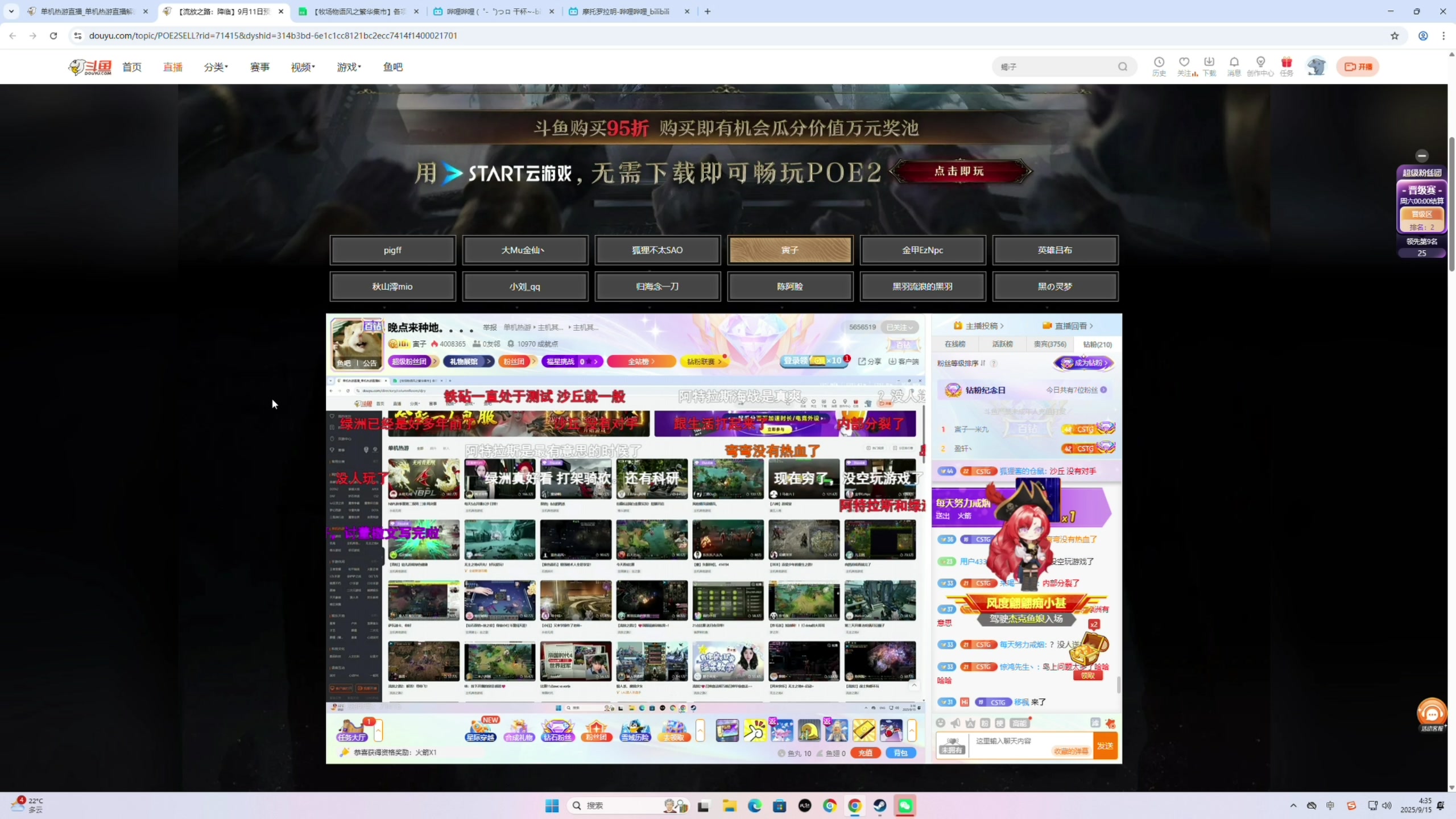Expand 主播投稿 chevron link

tap(978, 326)
